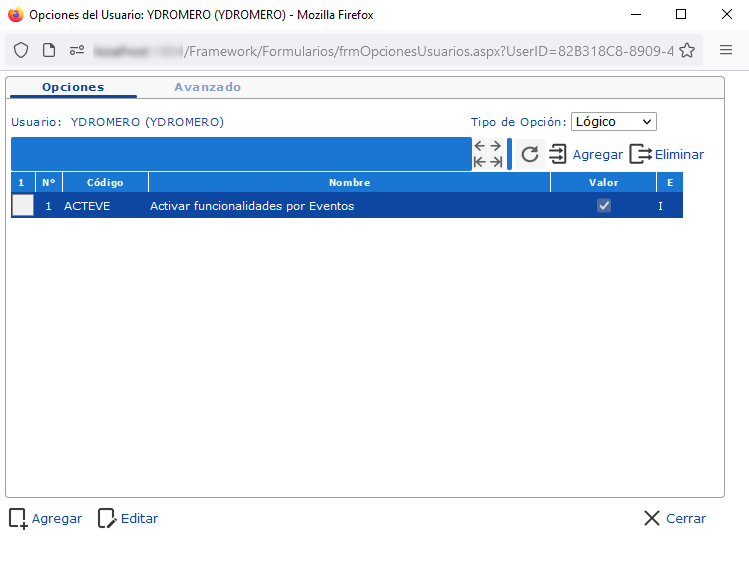Sort by the Código column header
749x570 pixels.
click(105, 183)
